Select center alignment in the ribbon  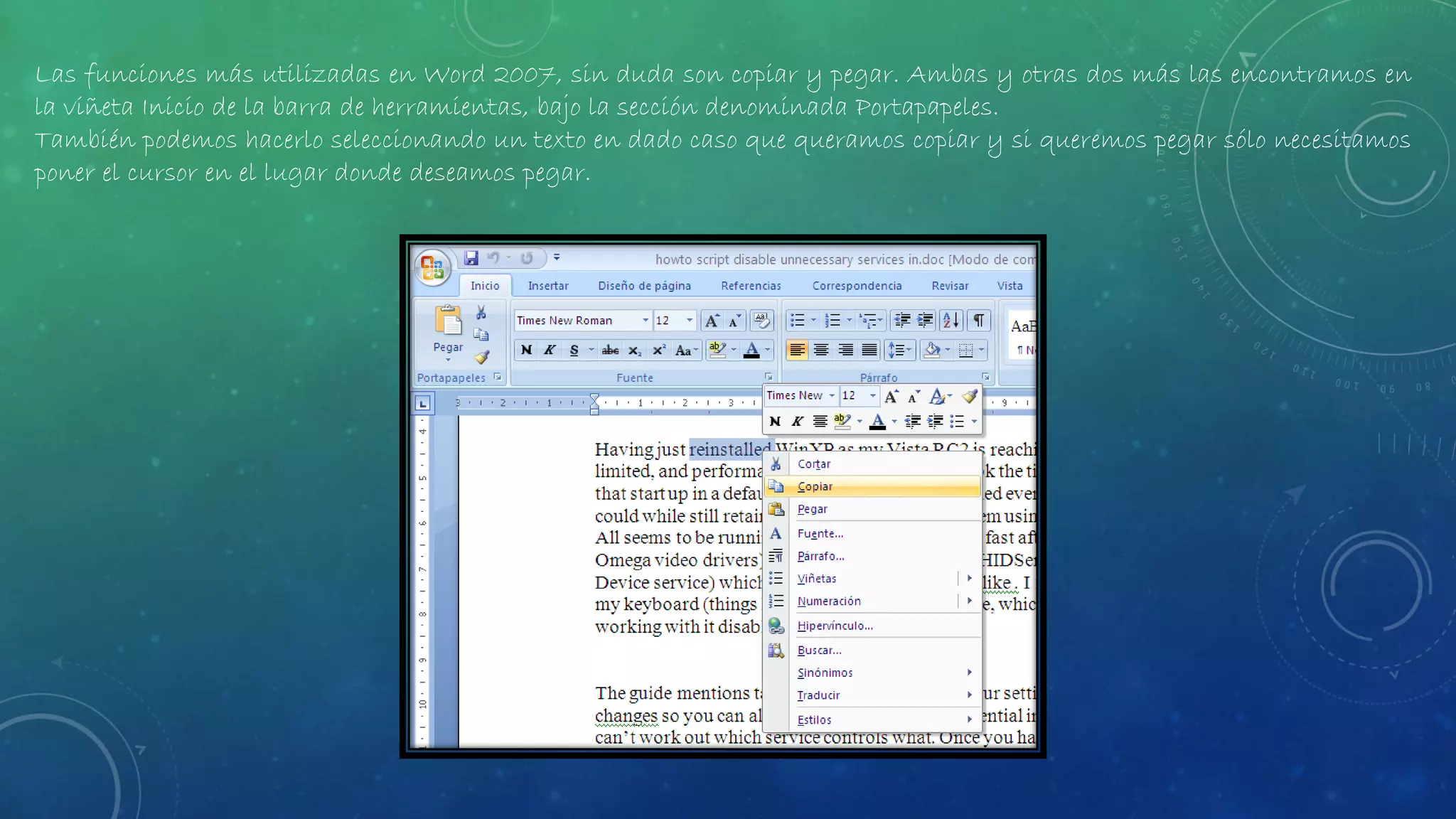point(821,350)
